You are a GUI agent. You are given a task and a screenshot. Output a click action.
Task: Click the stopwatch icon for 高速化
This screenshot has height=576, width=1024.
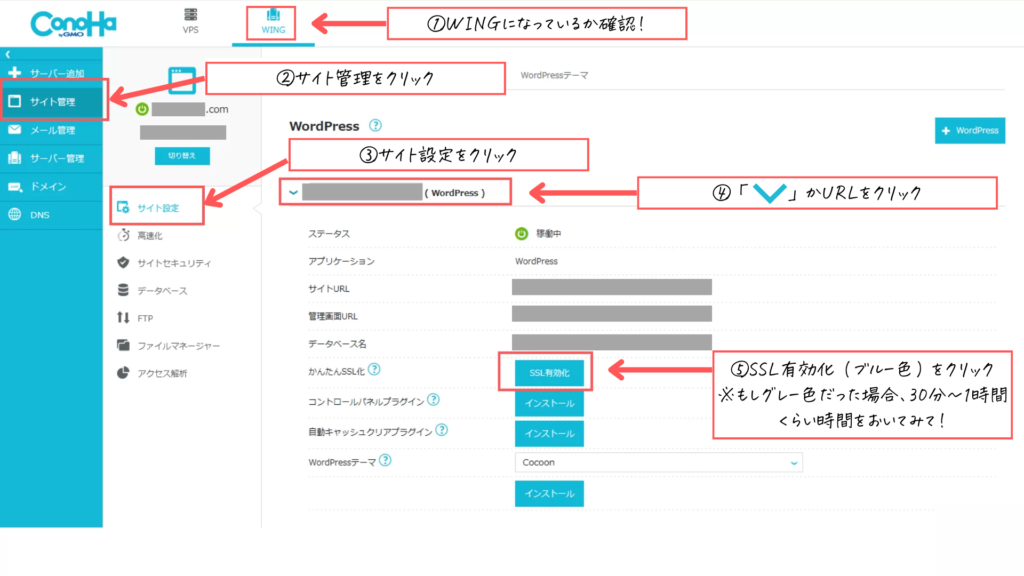coord(123,235)
